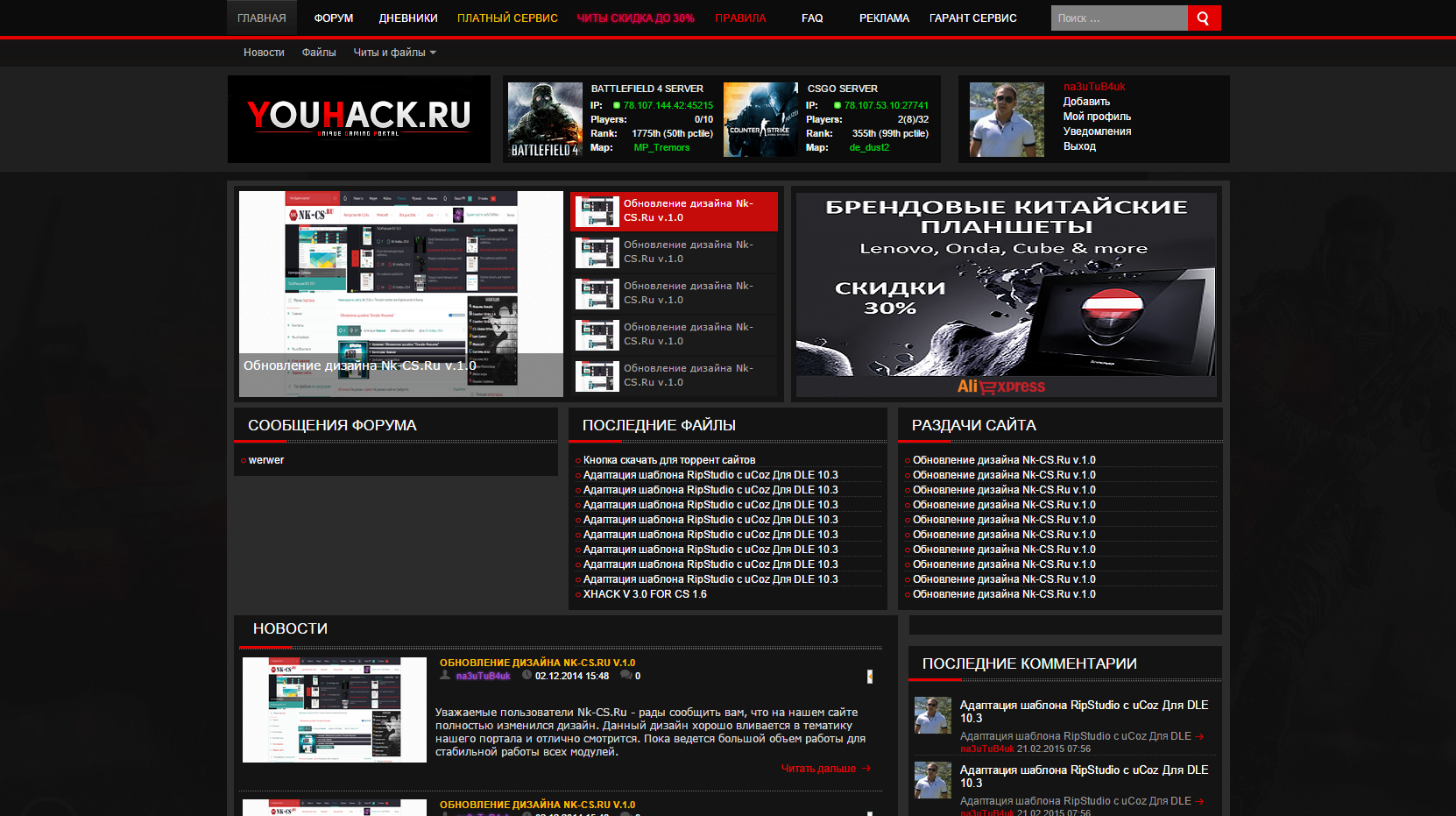
Task: Click the user avatar photo in header
Action: pos(1007,120)
